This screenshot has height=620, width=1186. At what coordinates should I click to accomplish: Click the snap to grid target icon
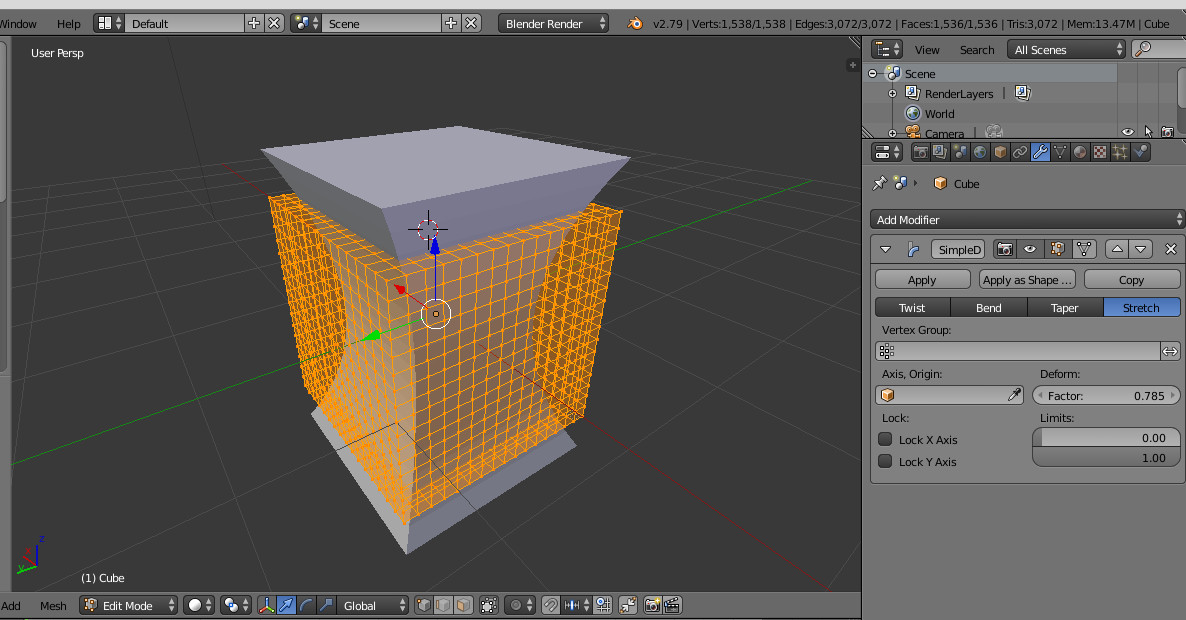(603, 605)
